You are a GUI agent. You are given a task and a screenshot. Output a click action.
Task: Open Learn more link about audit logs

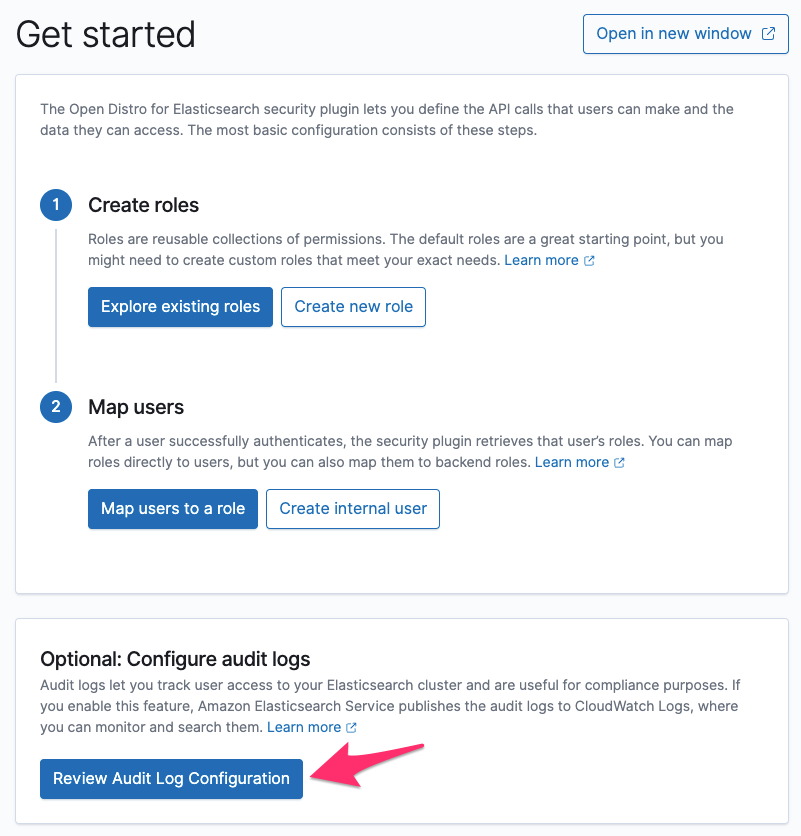coord(304,727)
